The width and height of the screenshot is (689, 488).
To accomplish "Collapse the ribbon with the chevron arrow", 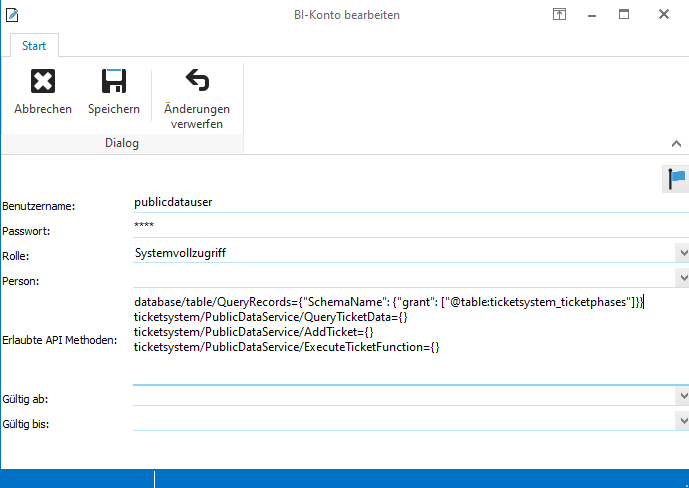I will tap(676, 144).
